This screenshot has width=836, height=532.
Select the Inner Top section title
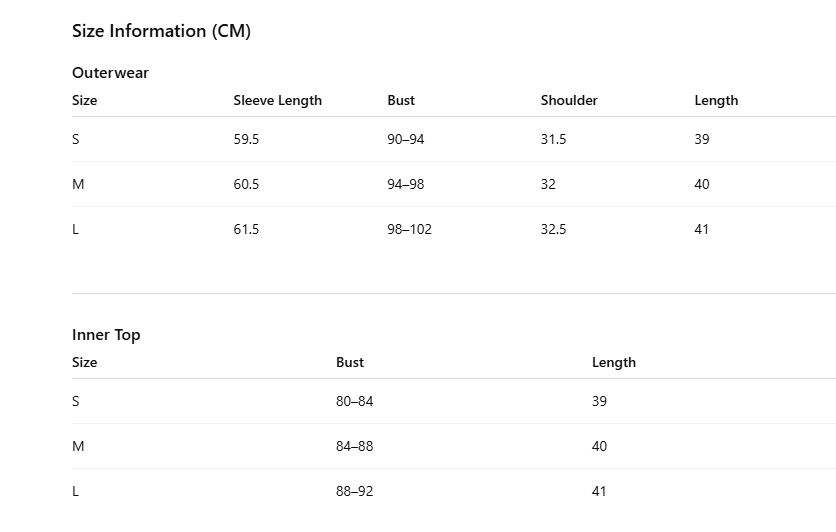(106, 335)
